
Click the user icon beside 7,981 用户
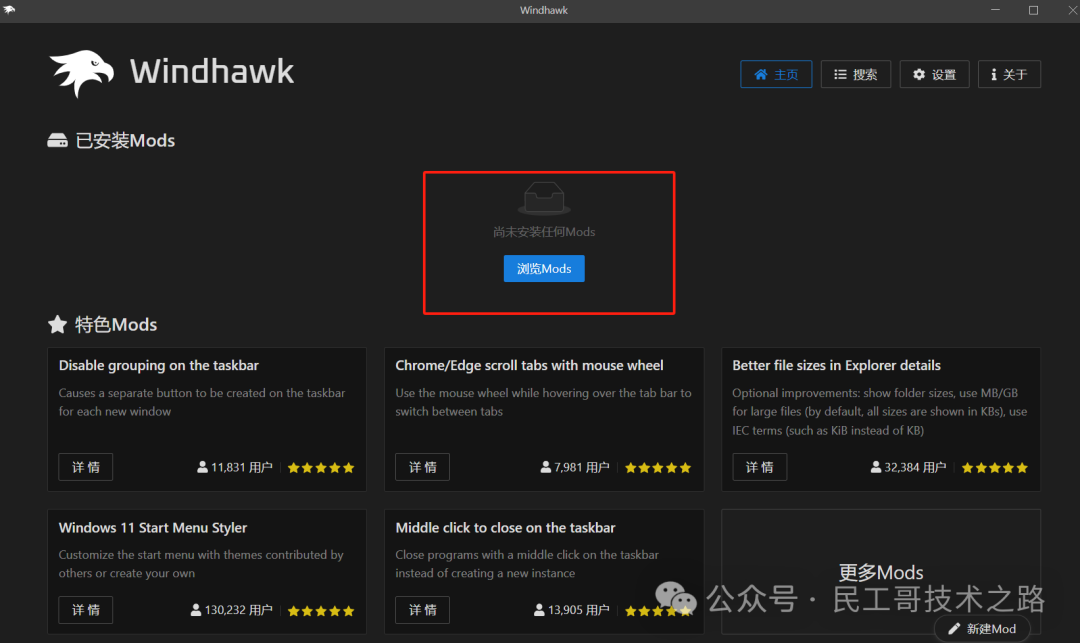(x=546, y=467)
